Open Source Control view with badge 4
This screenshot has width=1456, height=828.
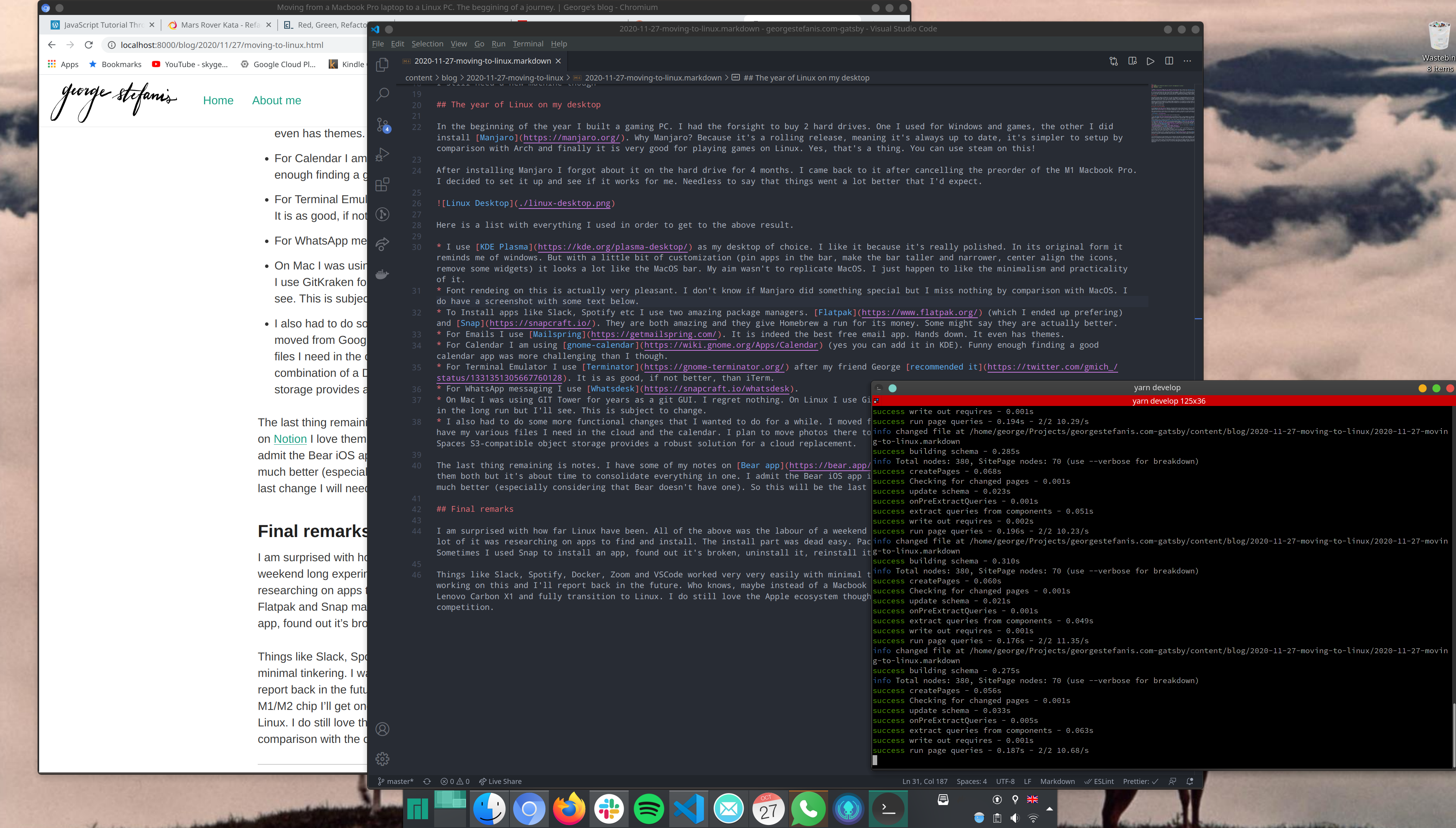[x=382, y=125]
